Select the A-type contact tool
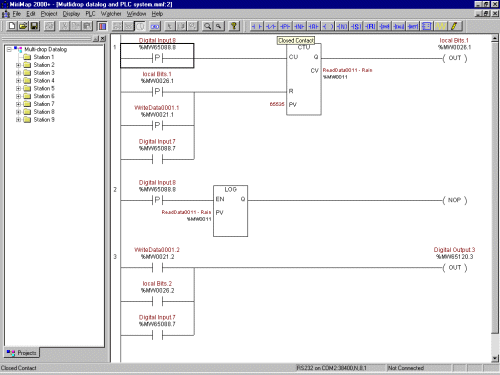This screenshot has width=500, height=375. tap(313, 26)
